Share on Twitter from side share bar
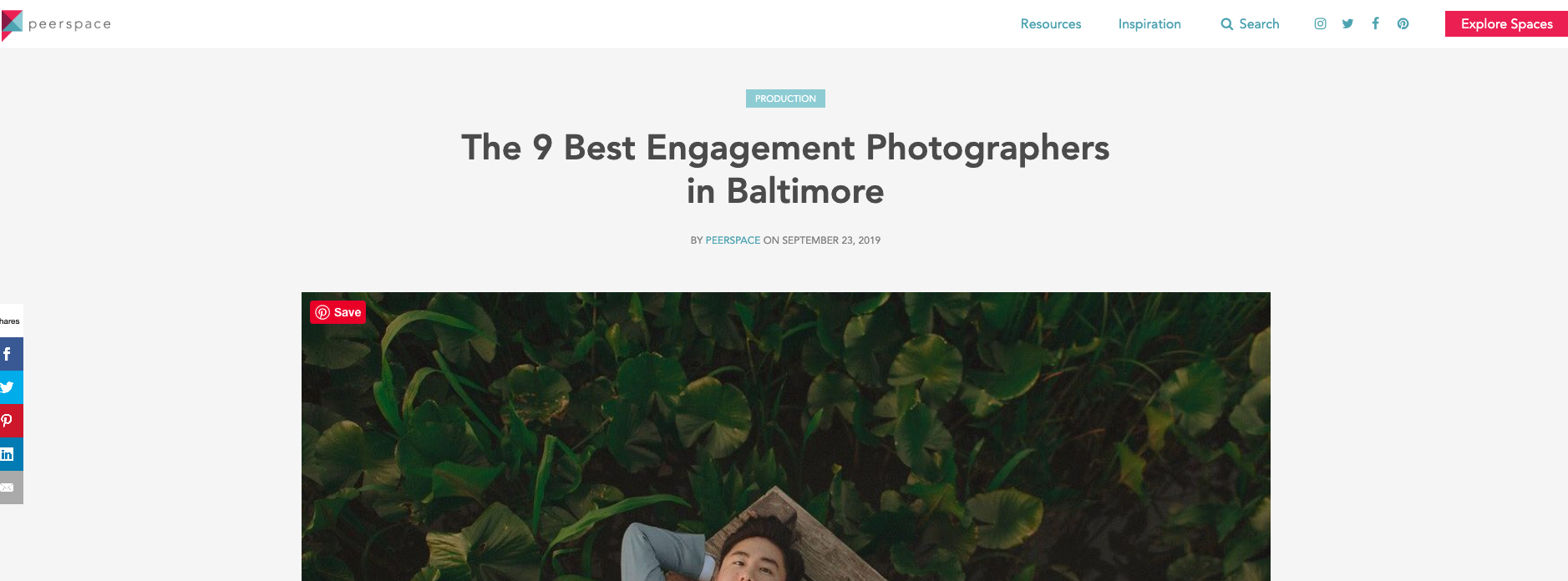 [11, 387]
